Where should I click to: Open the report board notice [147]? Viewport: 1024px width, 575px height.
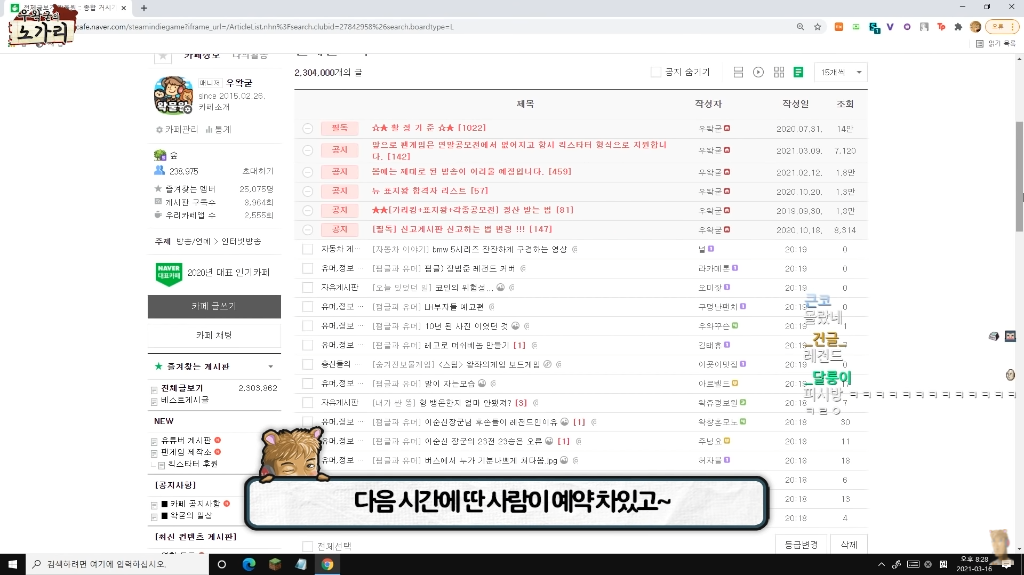462,229
